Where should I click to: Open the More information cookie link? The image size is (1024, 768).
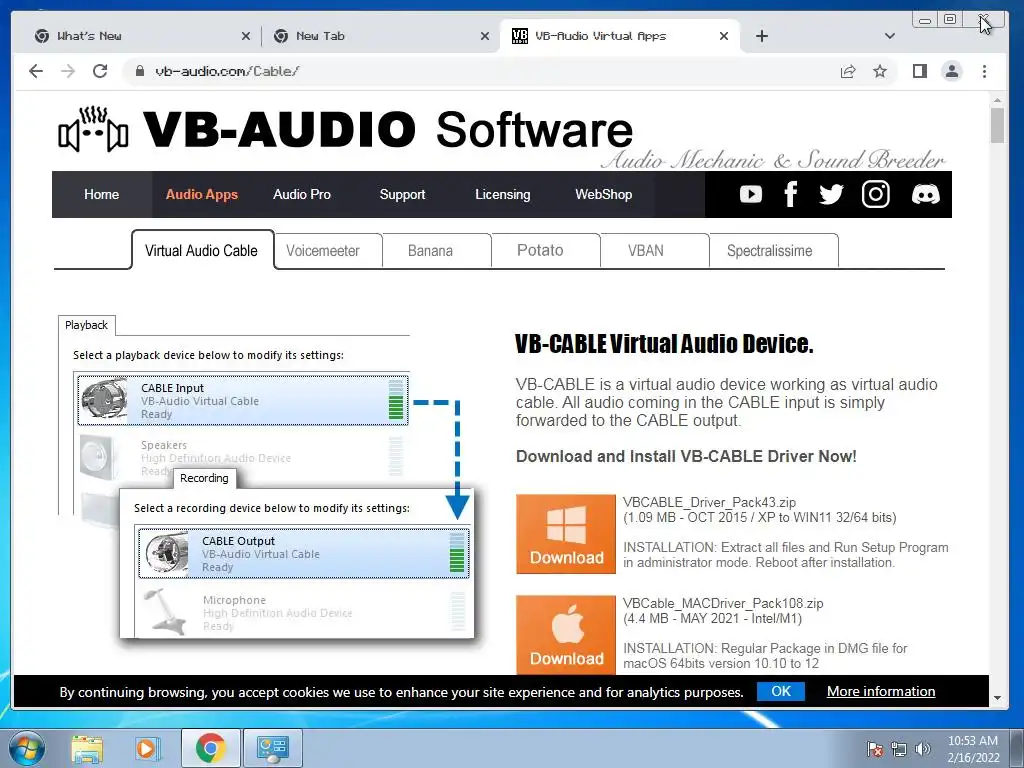[880, 692]
